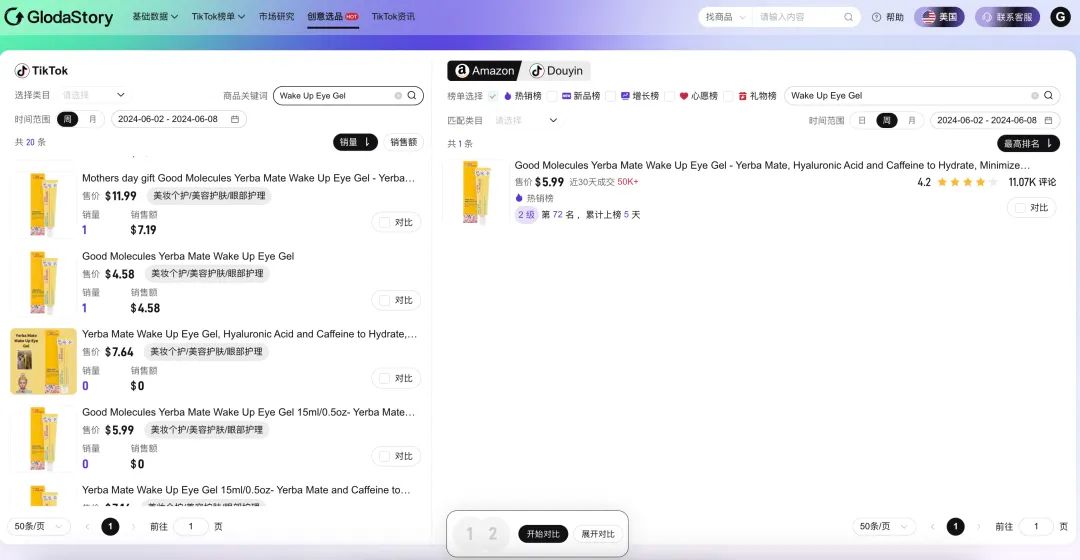Viewport: 1080px width, 560px height.
Task: Check 对比 for TikTok $5.99 15ml product
Action: tap(384, 456)
